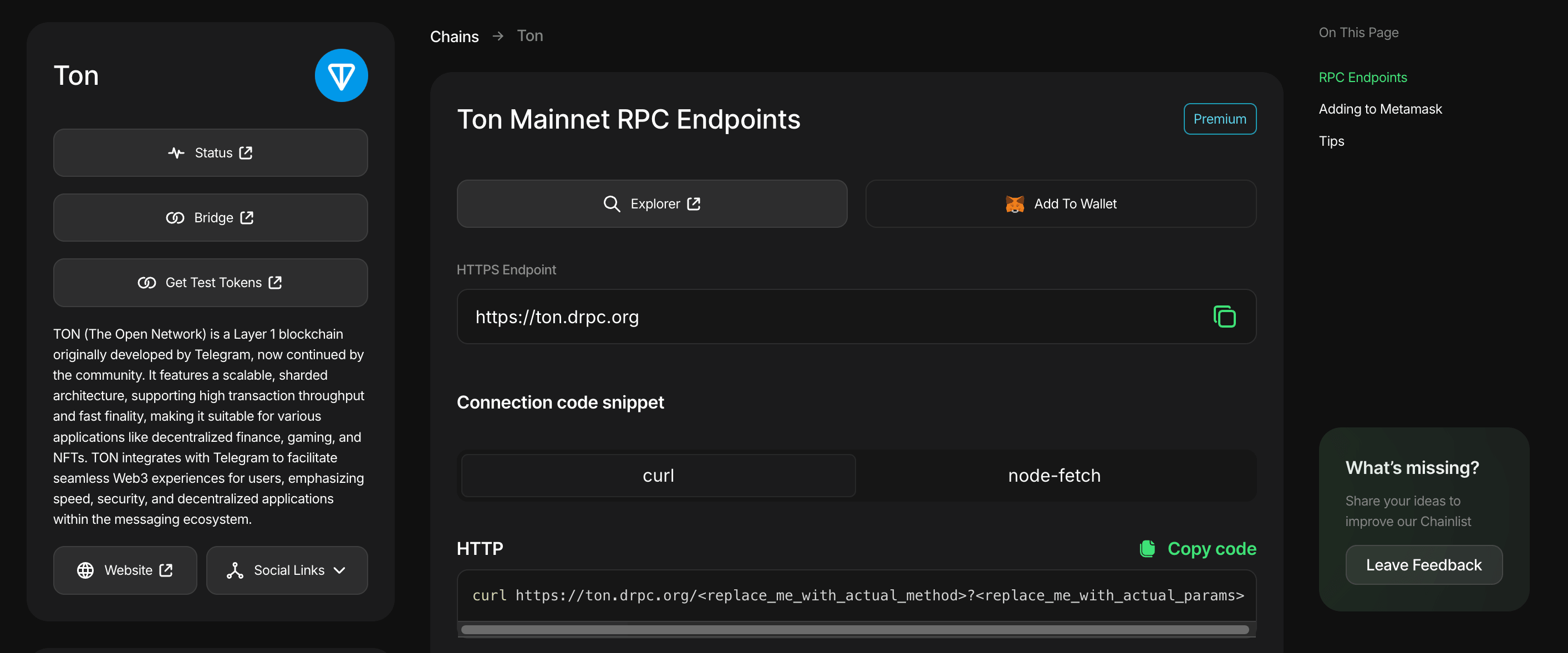The width and height of the screenshot is (1568, 653).
Task: Click the Ton logo icon
Action: tap(341, 75)
